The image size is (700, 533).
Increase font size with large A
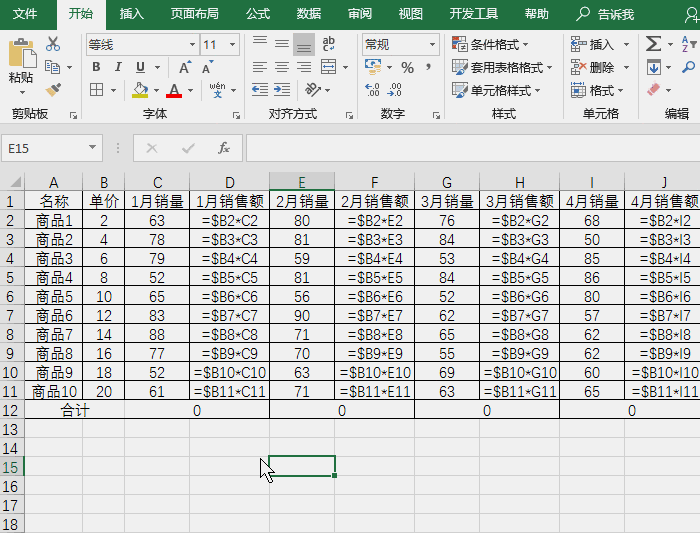185,67
